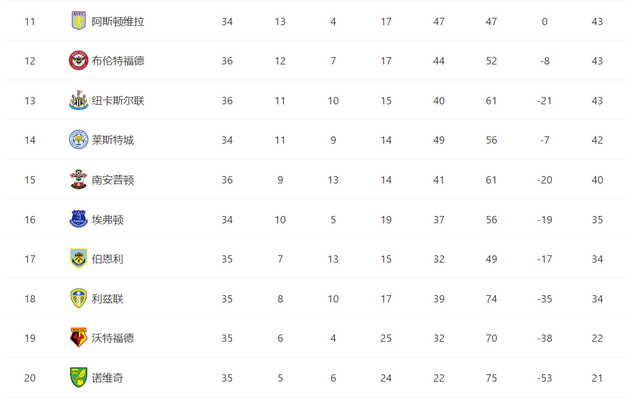The image size is (640, 400).
Task: Click the Brentford club crest
Action: pos(78,61)
